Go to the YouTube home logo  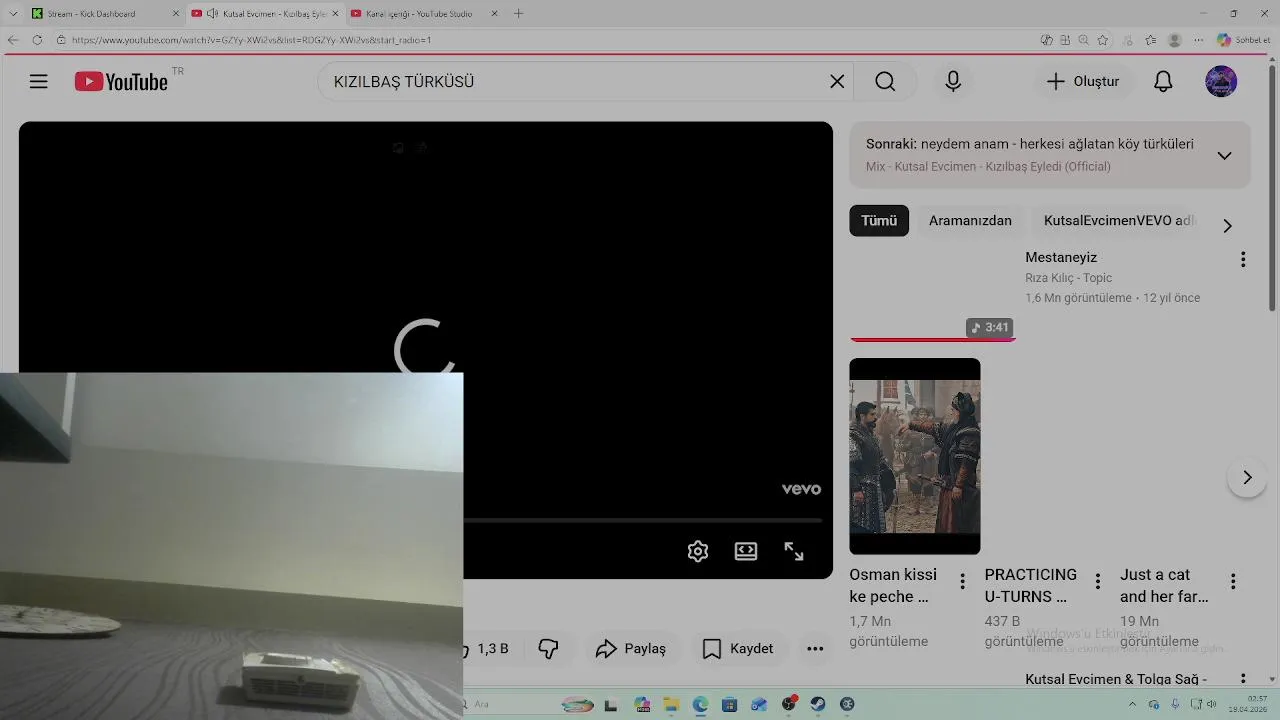click(x=121, y=82)
